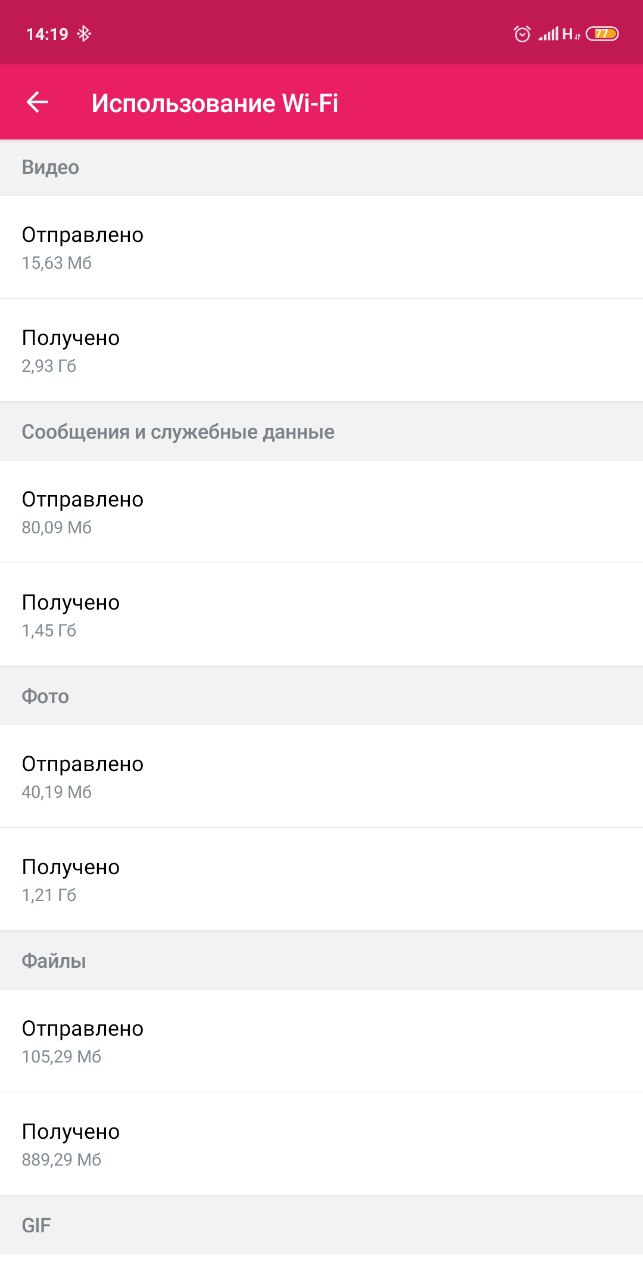This screenshot has height=1280, width=643.
Task: Tap the "Видео" section header
Action: (51, 168)
